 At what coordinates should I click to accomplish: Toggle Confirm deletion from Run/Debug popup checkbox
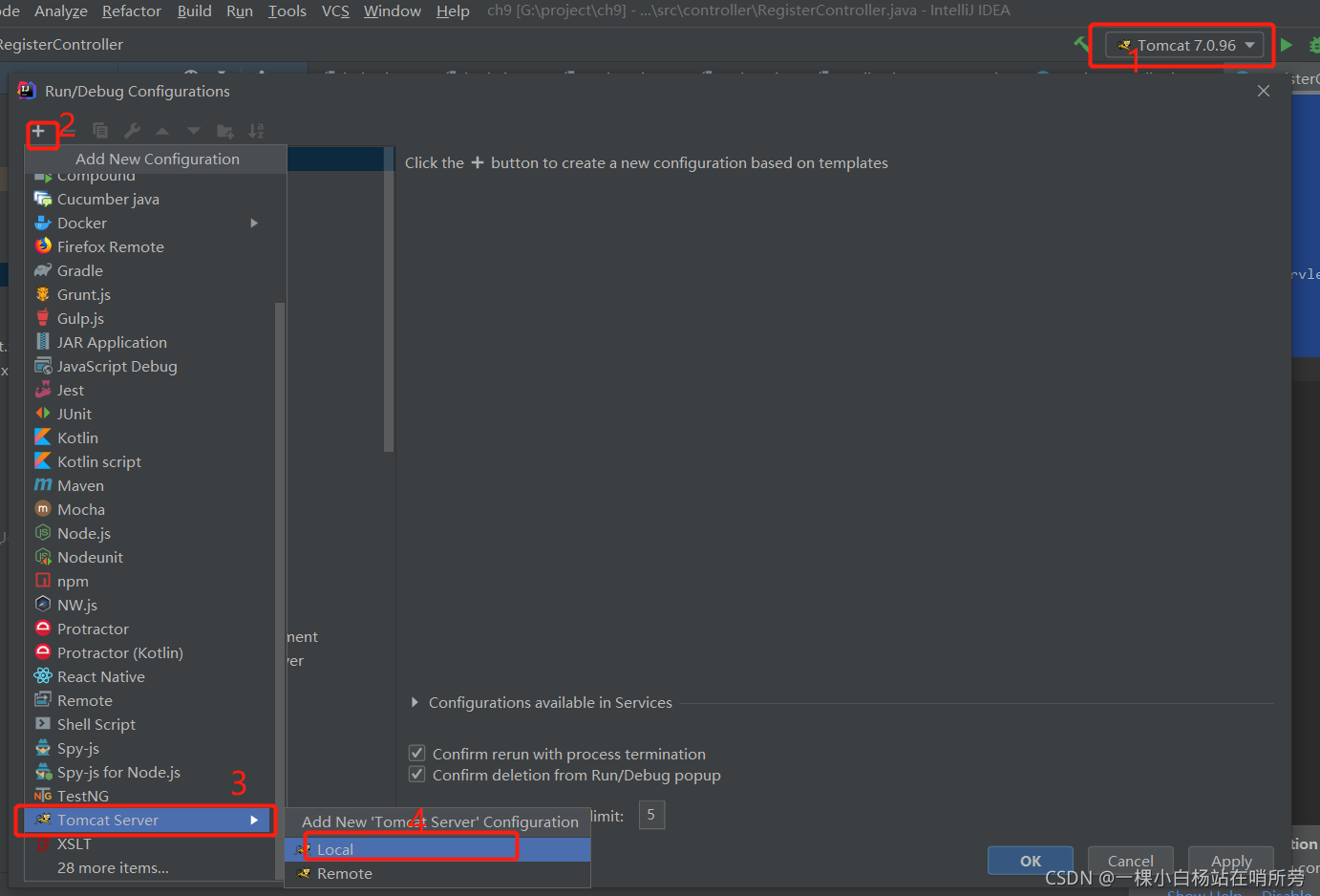[417, 775]
